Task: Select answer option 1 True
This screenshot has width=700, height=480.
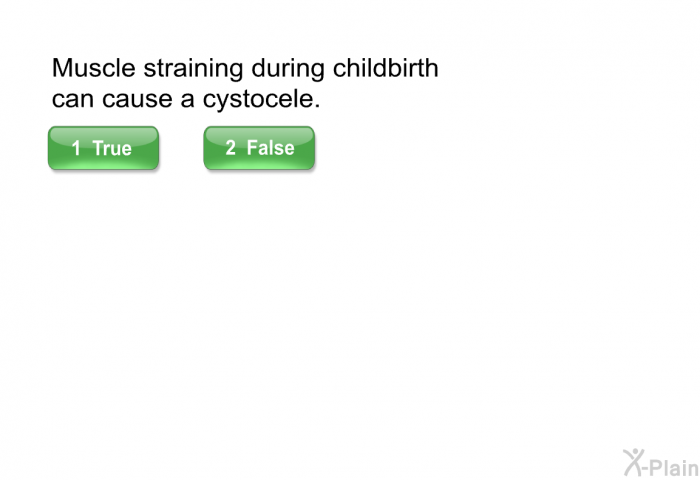Action: pos(103,148)
